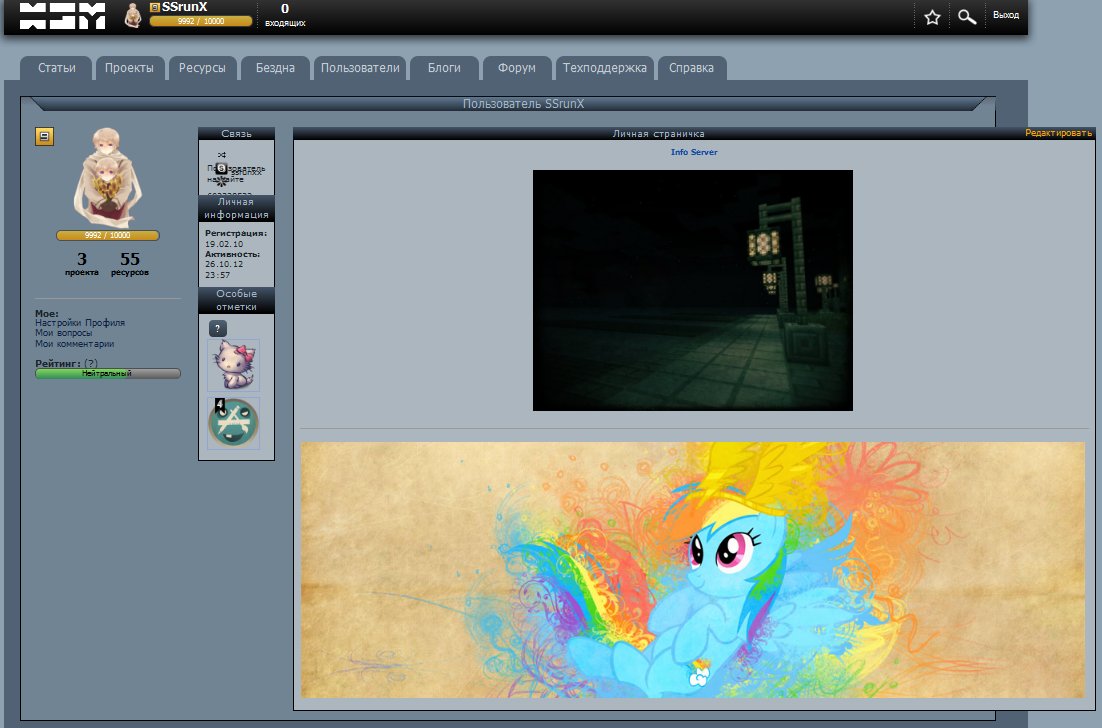Click the XGM site logo
Image resolution: width=1102 pixels, height=728 pixels.
62,16
